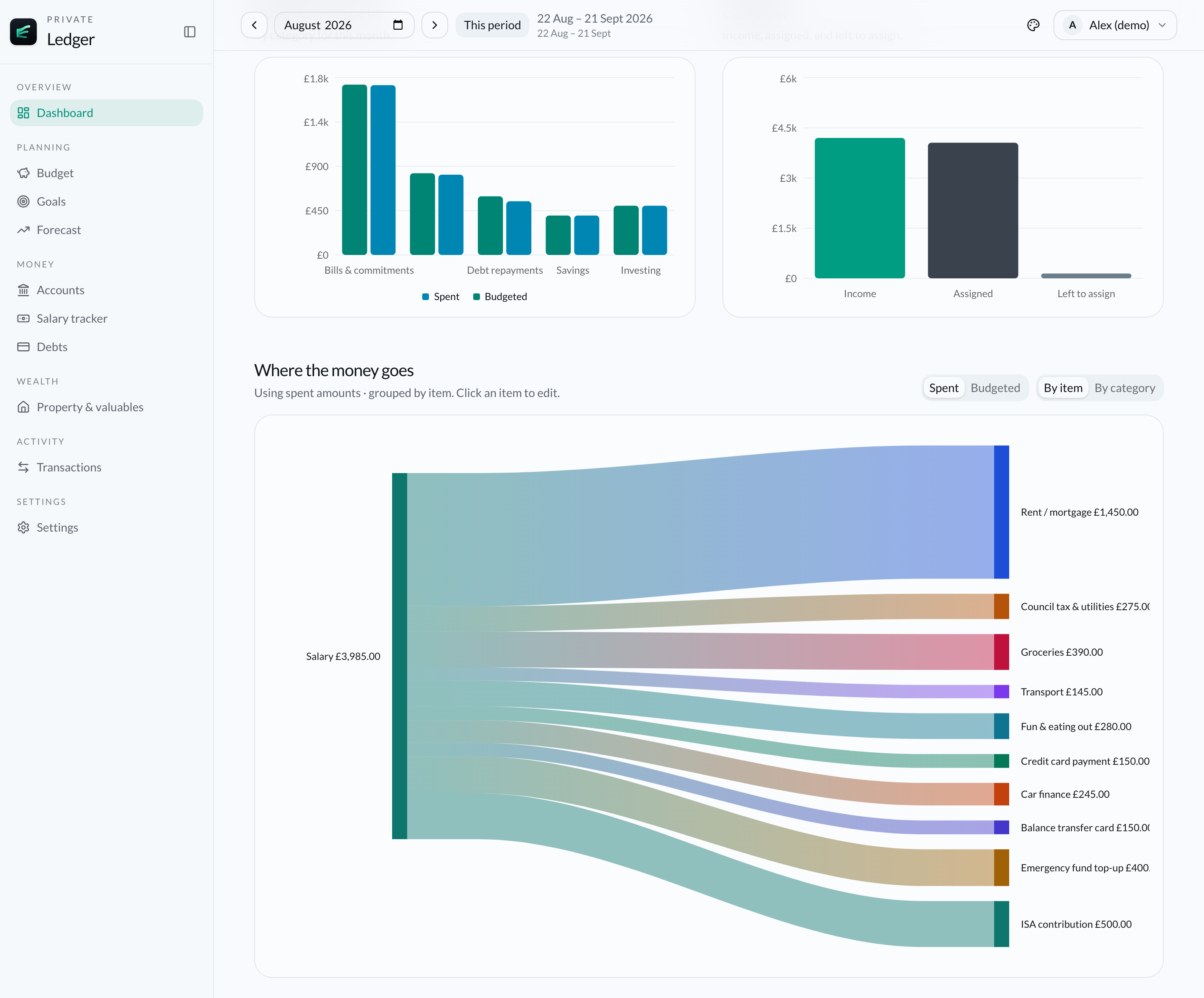Click the Credit card payment £150.00 label
The width and height of the screenshot is (1204, 998).
[1085, 761]
